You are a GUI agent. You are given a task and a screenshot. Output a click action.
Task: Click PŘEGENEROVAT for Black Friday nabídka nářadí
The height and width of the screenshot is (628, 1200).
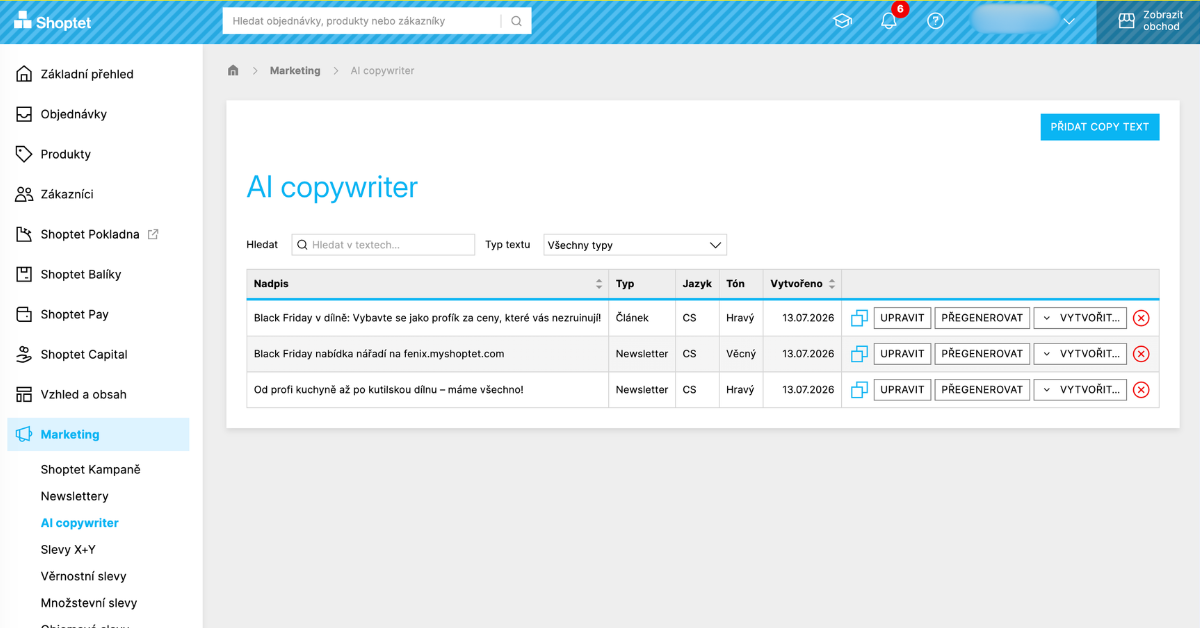tap(982, 354)
